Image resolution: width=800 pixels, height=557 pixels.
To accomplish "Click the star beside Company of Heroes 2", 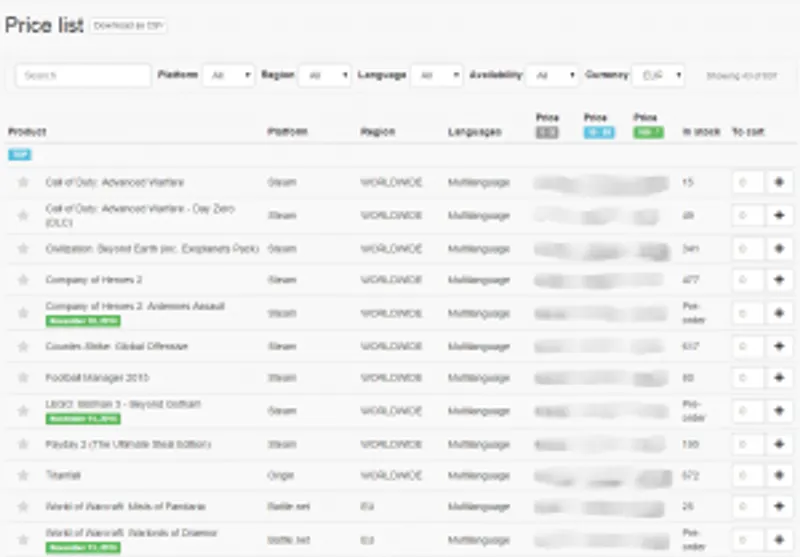I will pyautogui.click(x=23, y=280).
